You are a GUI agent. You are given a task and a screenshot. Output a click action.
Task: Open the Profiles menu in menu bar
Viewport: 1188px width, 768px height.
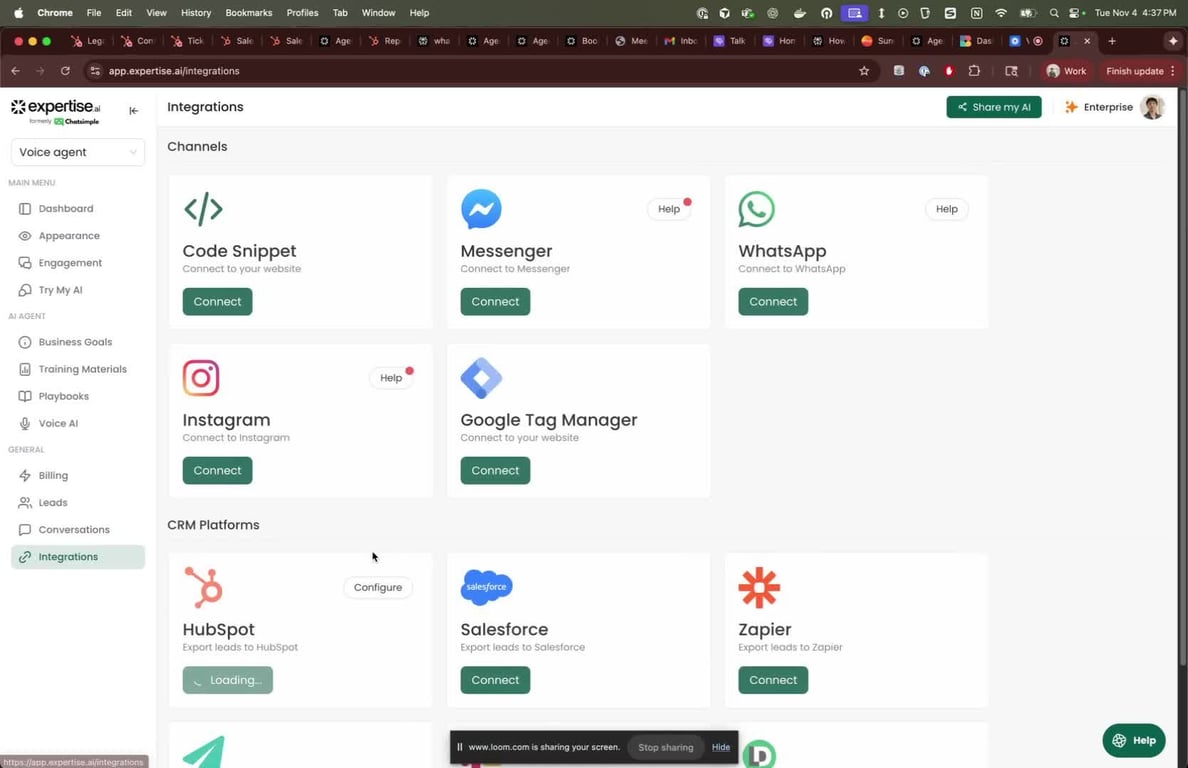coord(302,13)
